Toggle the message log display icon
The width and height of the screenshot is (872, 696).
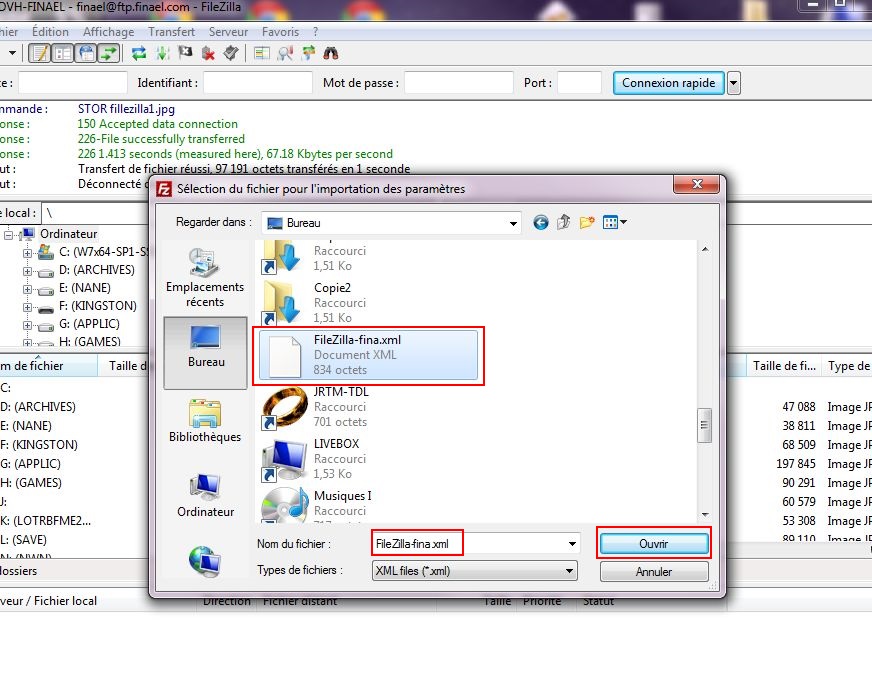coord(40,53)
